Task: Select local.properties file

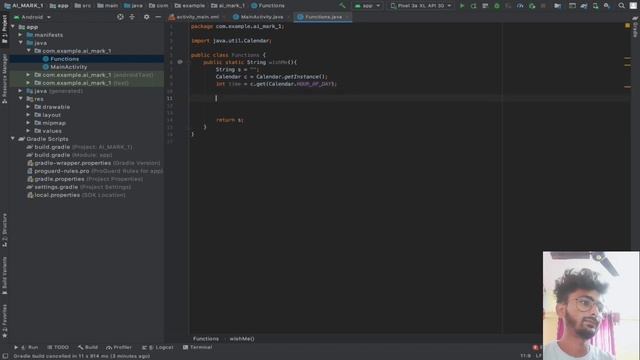Action: pos(76,195)
